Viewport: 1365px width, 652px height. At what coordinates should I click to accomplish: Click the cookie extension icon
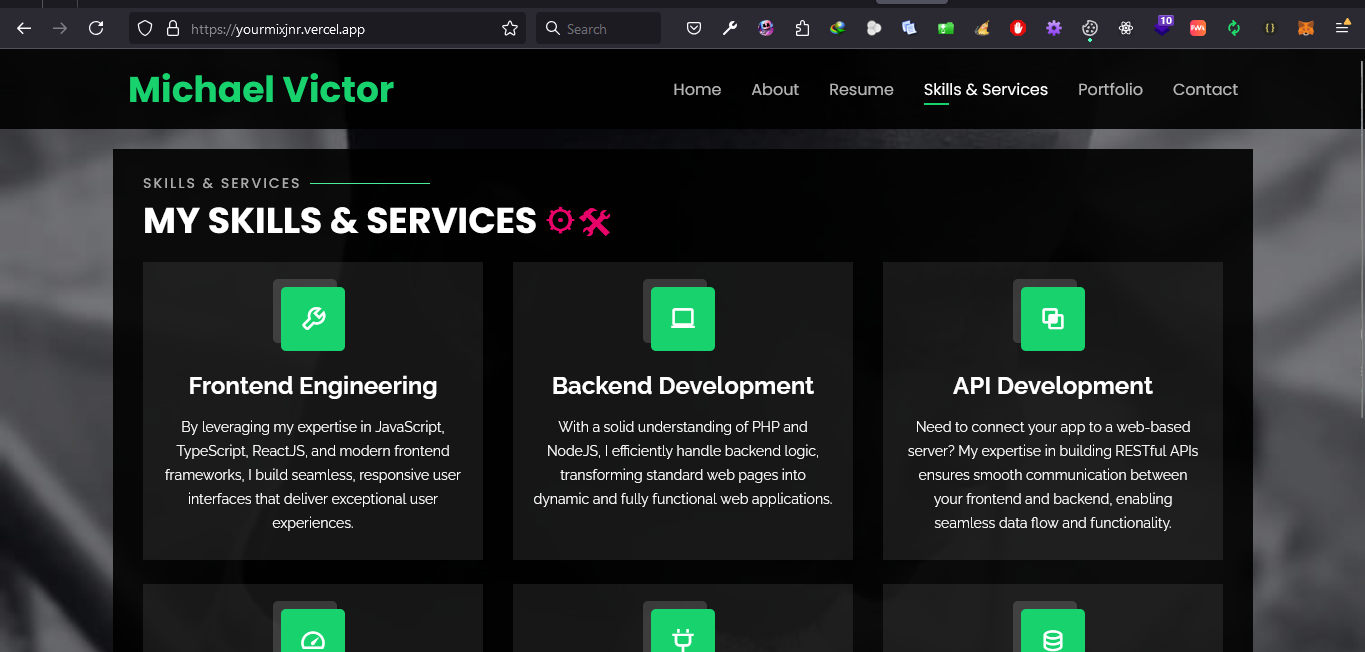(x=1090, y=29)
